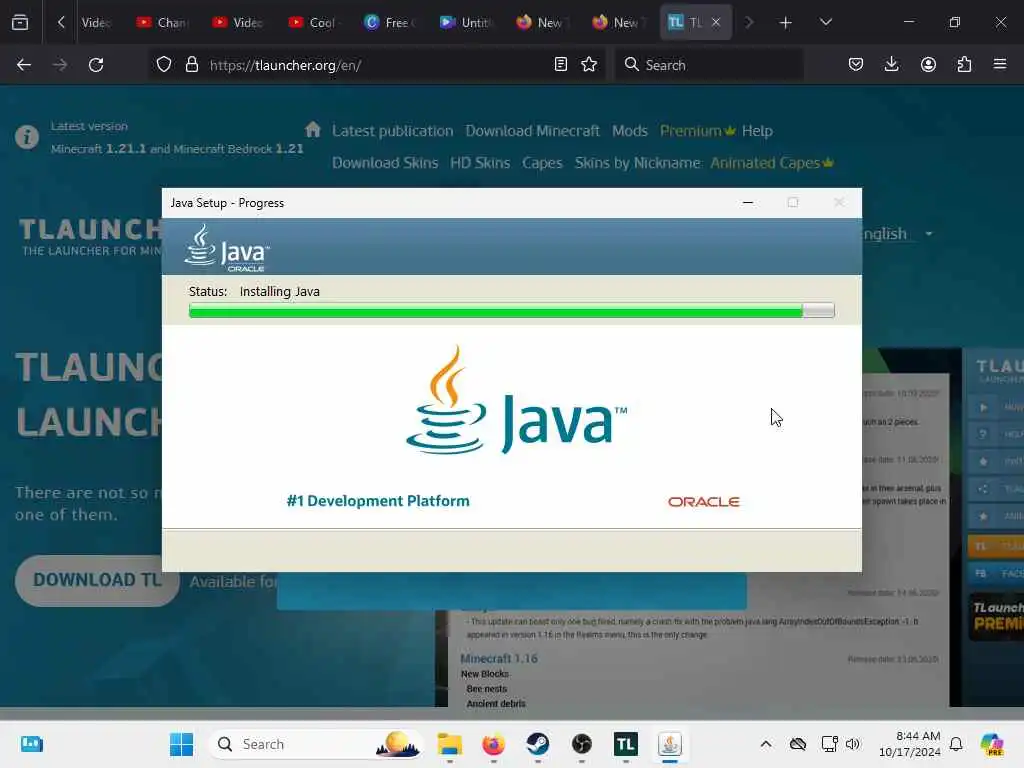Viewport: 1024px width, 768px height.
Task: Show hidden tray icons chevron
Action: (766, 744)
